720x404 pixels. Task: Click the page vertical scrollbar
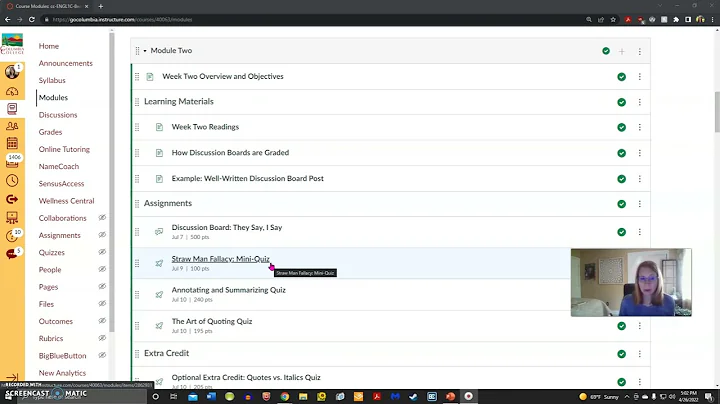point(717,112)
